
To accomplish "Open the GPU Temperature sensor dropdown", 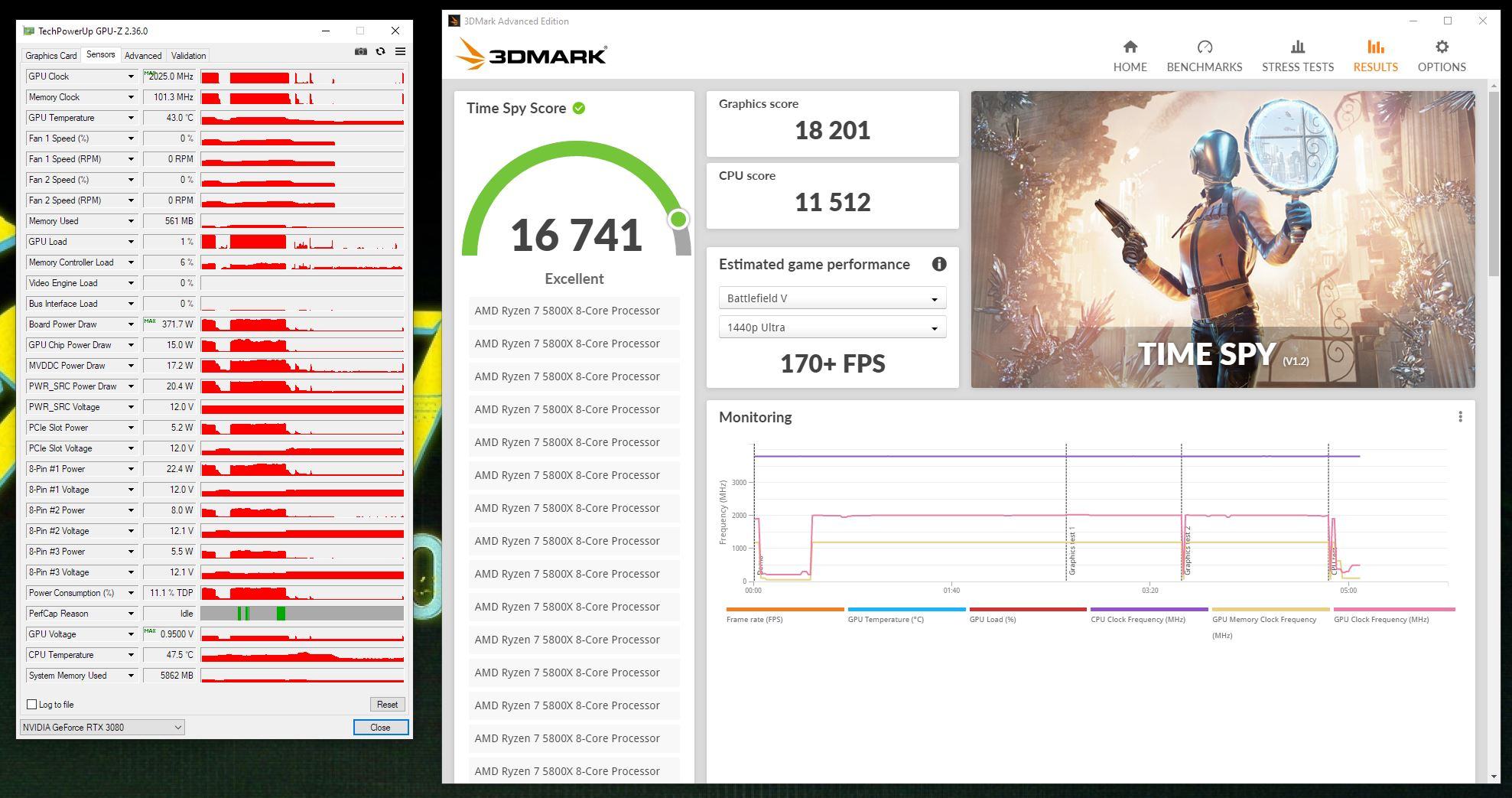I will (131, 118).
